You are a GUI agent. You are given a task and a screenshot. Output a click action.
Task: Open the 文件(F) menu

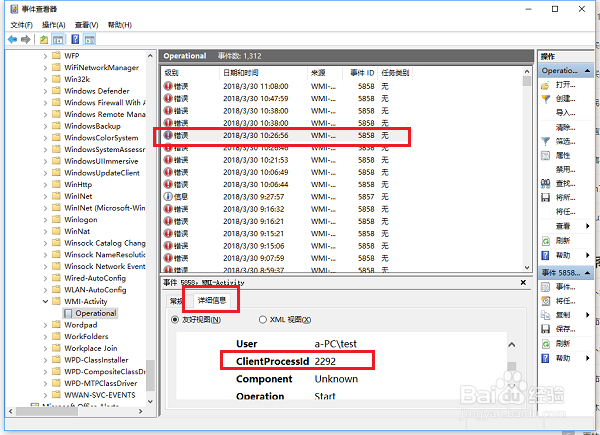pos(21,25)
